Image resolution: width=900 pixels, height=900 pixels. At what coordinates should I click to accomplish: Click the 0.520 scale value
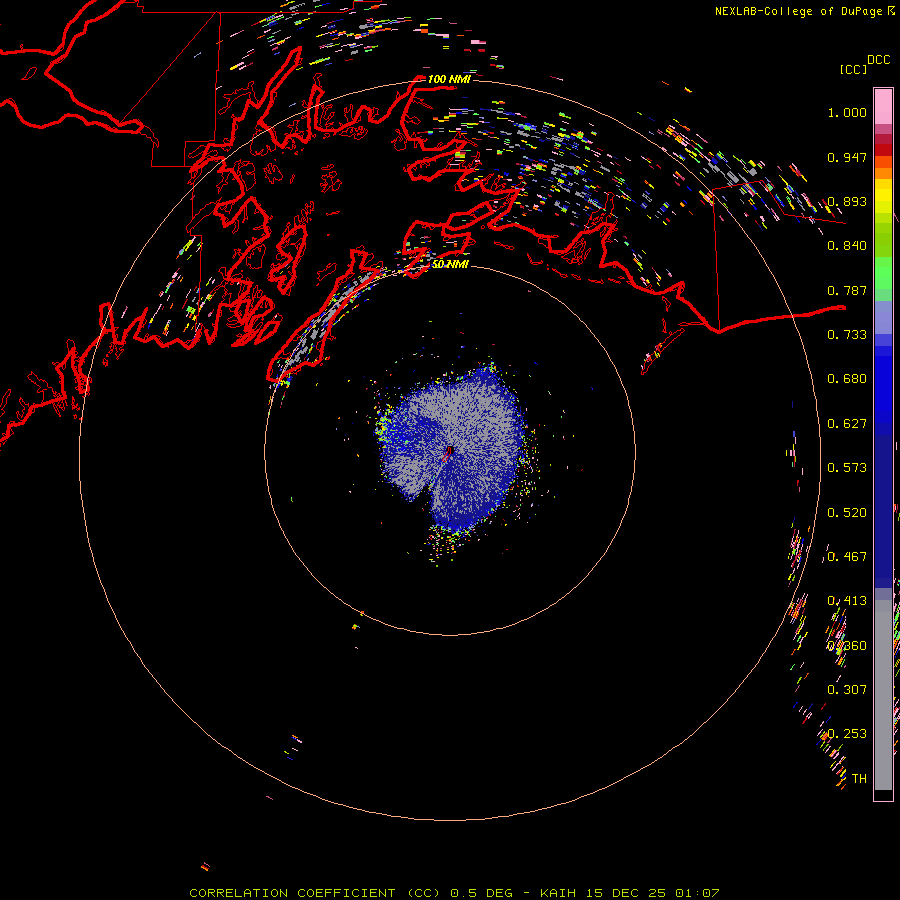[x=847, y=513]
